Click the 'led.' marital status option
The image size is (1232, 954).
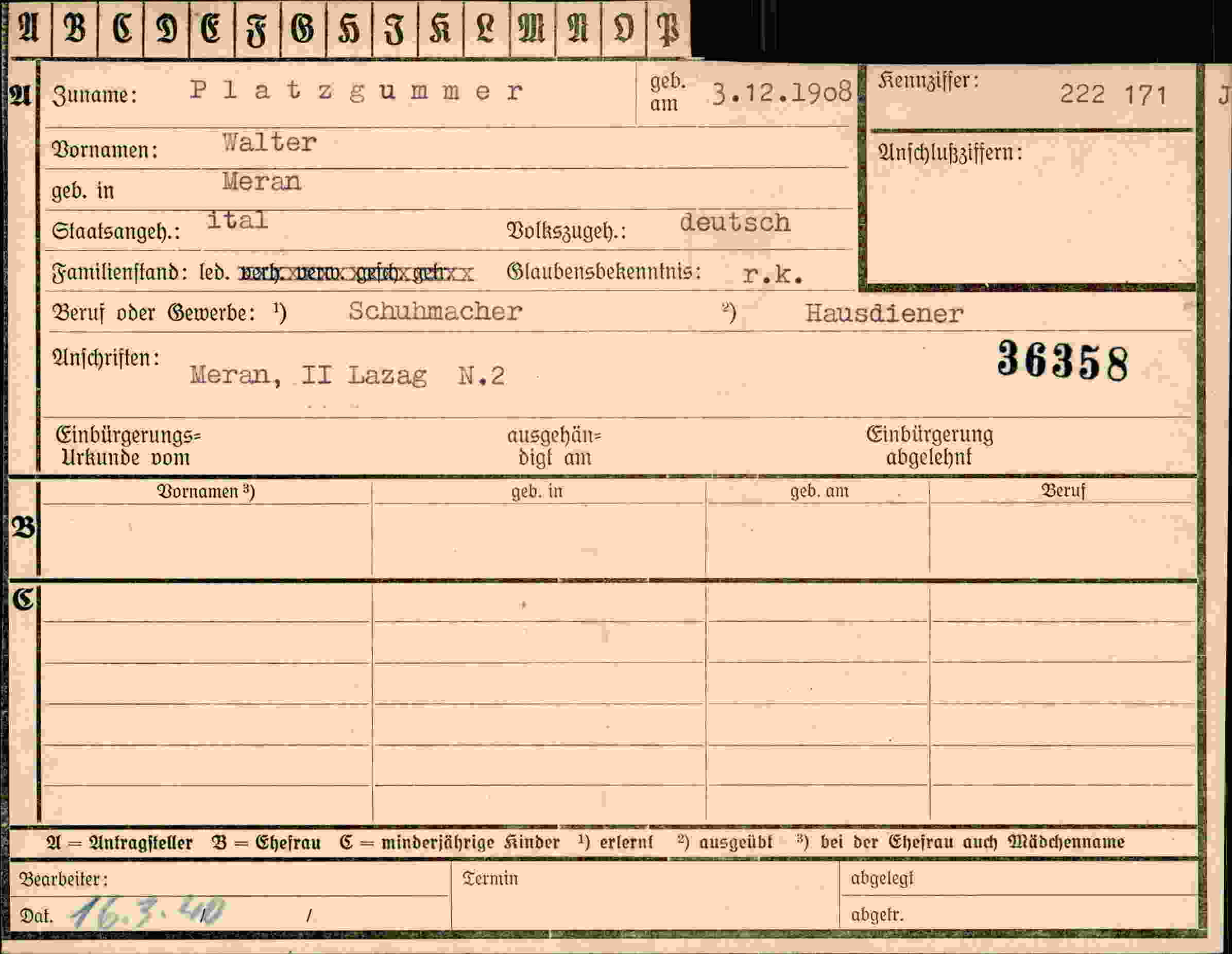pos(214,273)
